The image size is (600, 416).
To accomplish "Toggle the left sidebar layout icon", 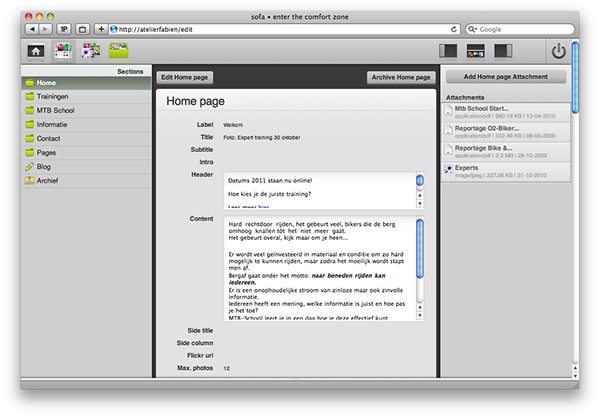I will click(448, 51).
